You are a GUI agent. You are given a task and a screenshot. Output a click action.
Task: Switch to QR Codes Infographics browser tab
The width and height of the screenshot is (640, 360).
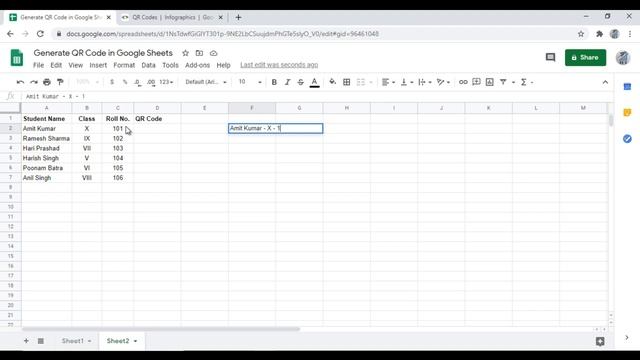tap(172, 17)
